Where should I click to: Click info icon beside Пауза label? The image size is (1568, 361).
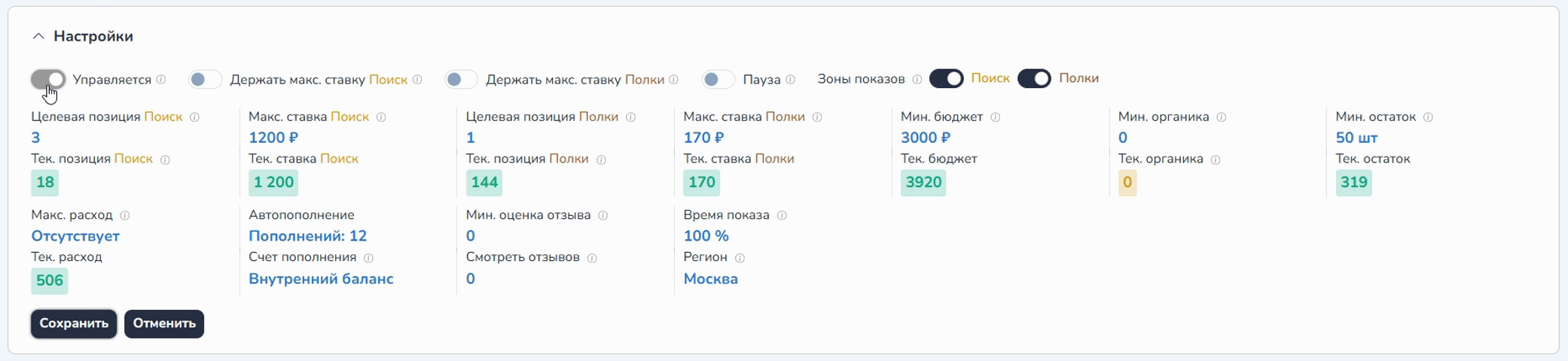click(x=791, y=80)
